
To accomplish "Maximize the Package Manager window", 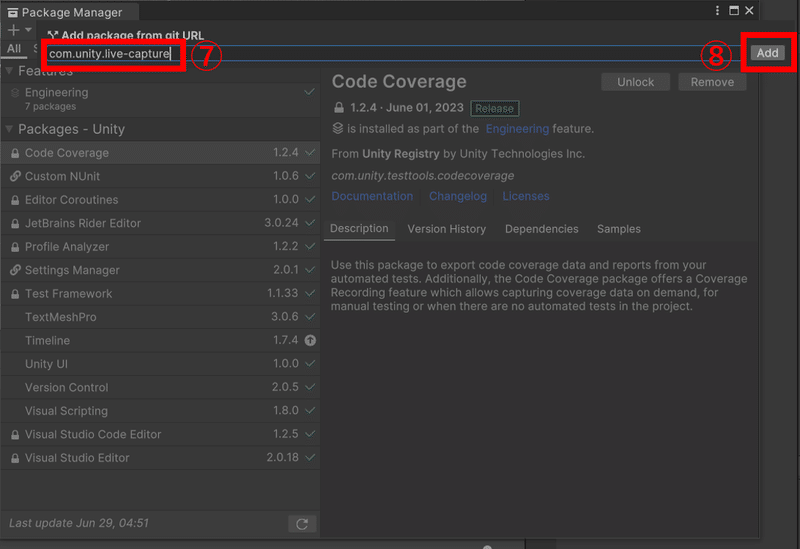I will pyautogui.click(x=734, y=10).
